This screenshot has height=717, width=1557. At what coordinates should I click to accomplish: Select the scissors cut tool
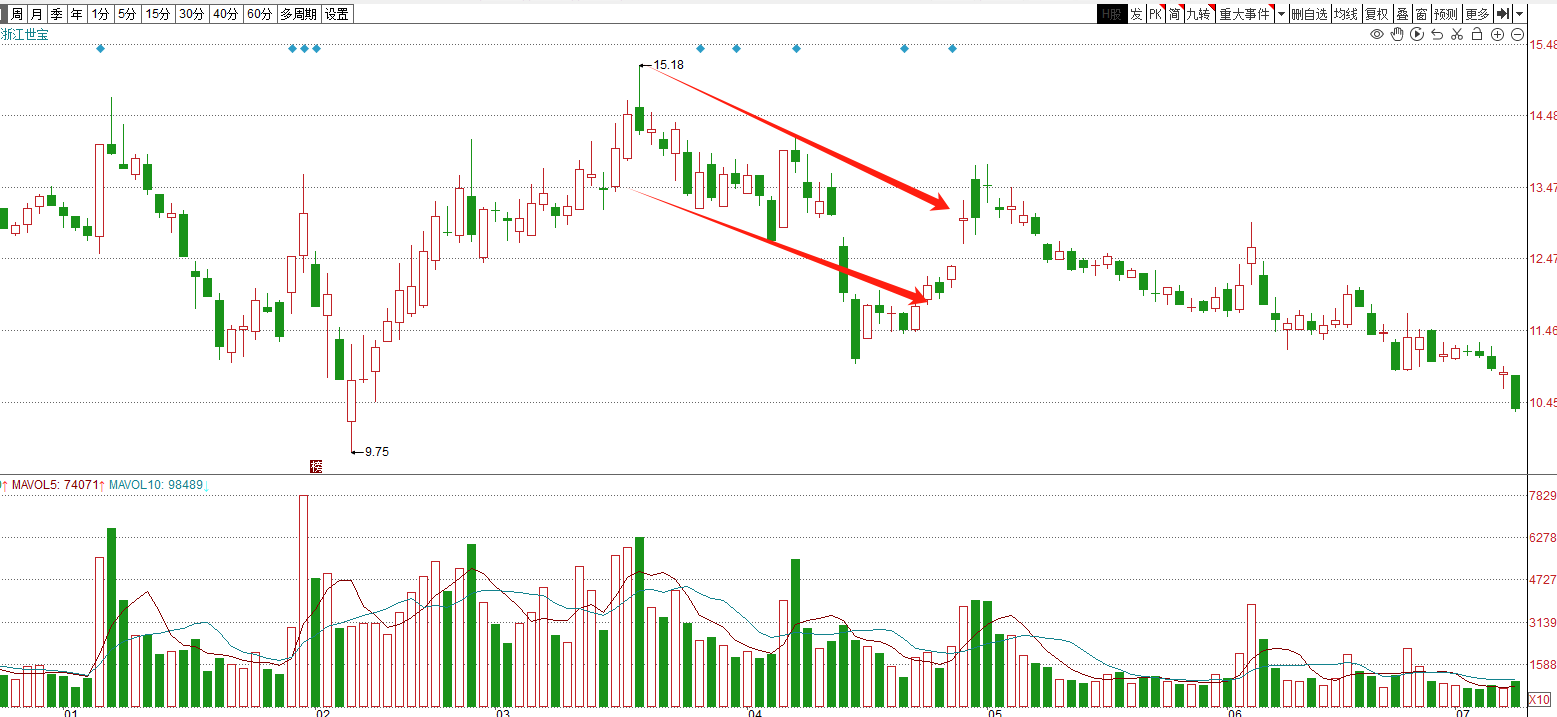coord(1457,34)
